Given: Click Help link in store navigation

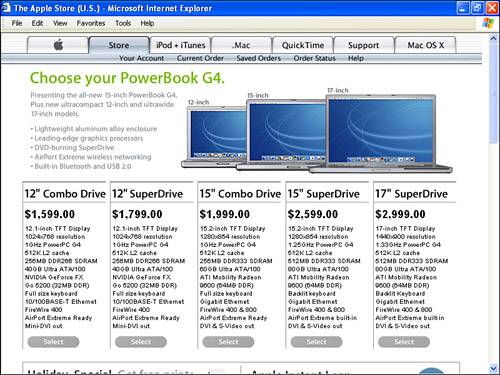Looking at the screenshot, I should (356, 58).
